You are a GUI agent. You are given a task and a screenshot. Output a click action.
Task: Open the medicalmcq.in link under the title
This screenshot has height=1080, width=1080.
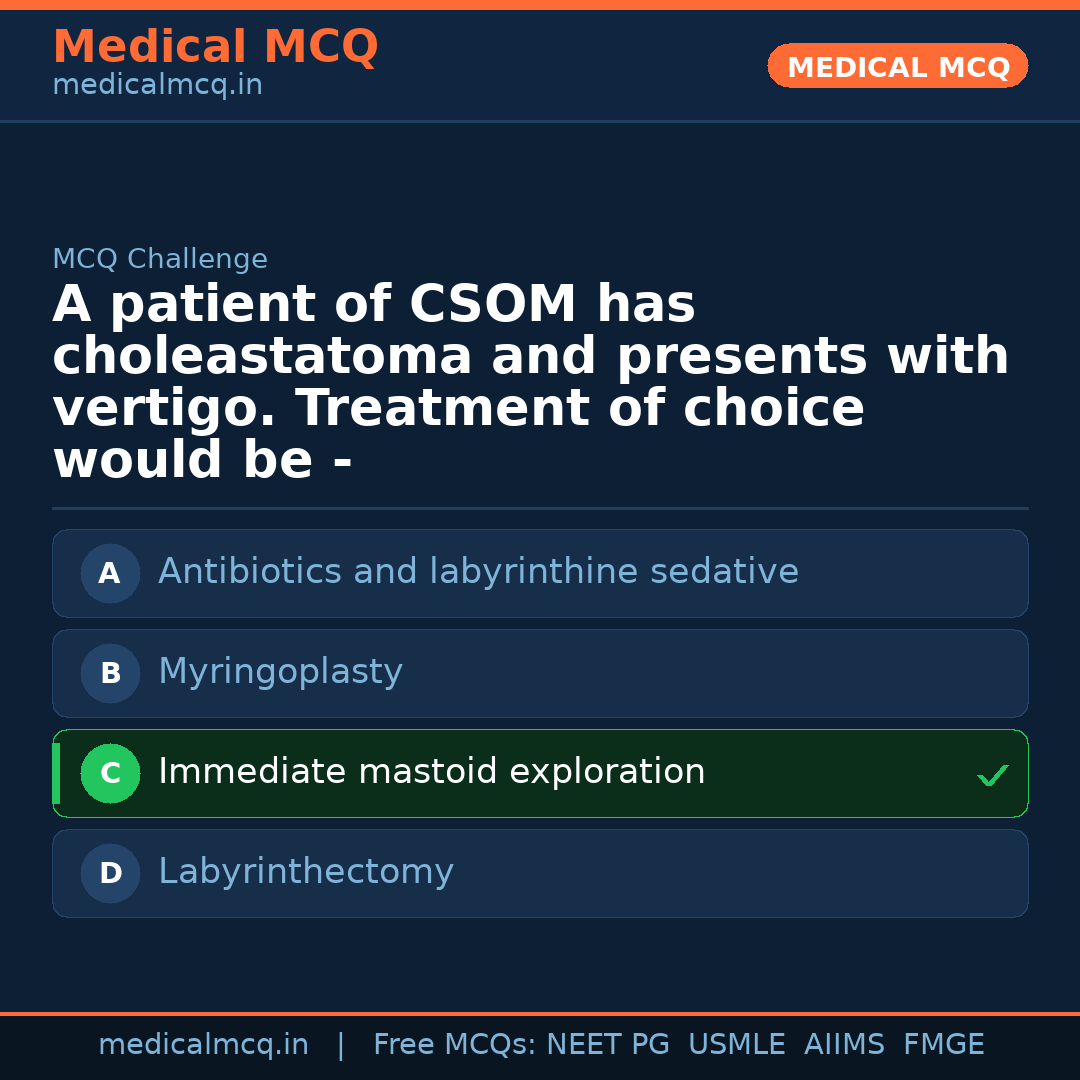coord(157,86)
